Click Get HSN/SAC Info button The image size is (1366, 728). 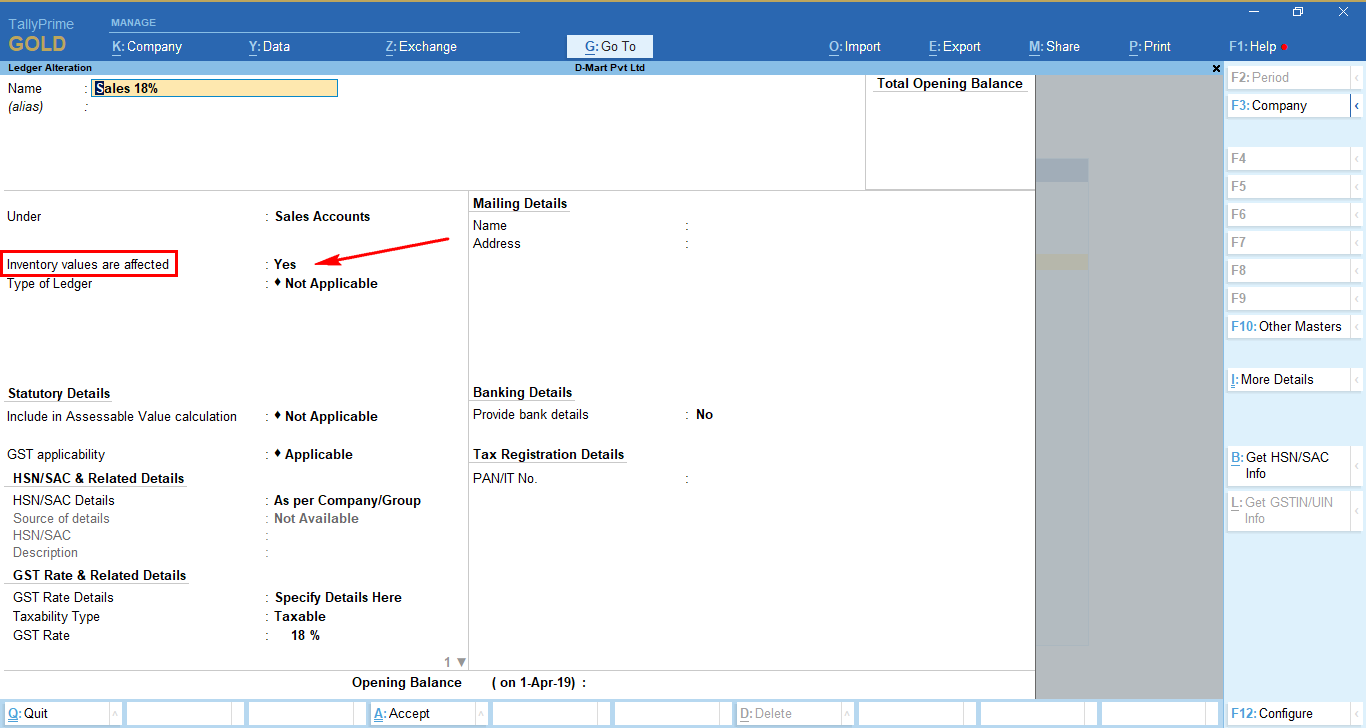pos(1288,465)
